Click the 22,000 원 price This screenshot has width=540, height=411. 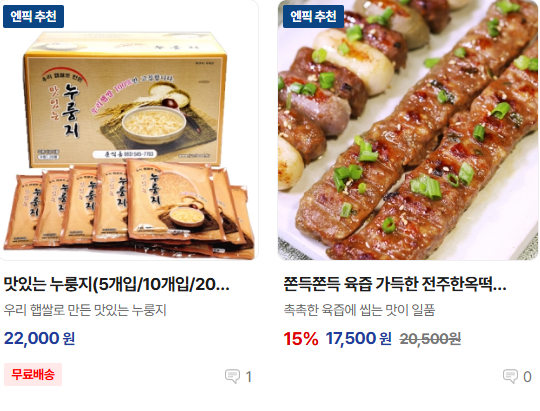[39, 338]
